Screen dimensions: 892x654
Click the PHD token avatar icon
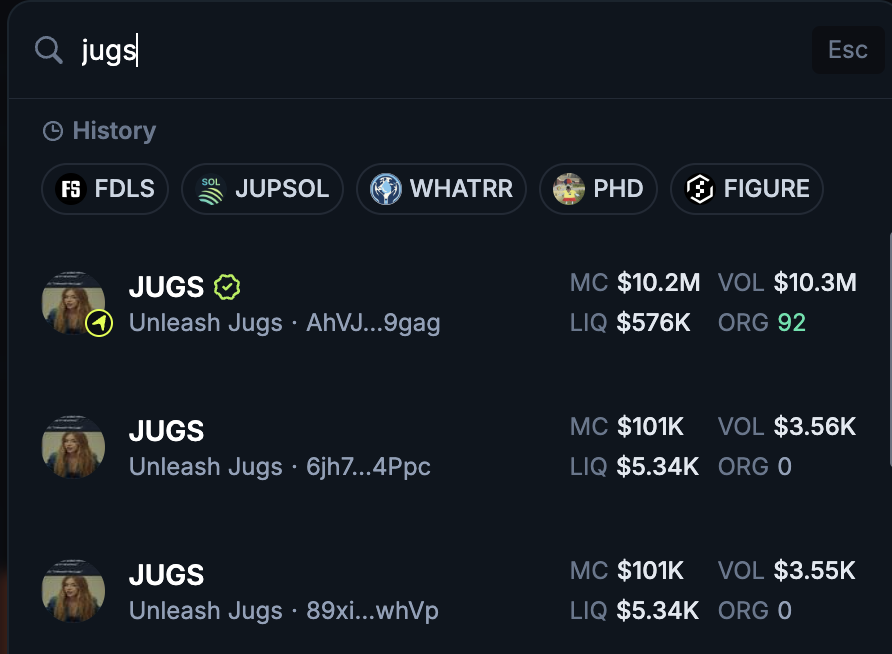pos(568,189)
